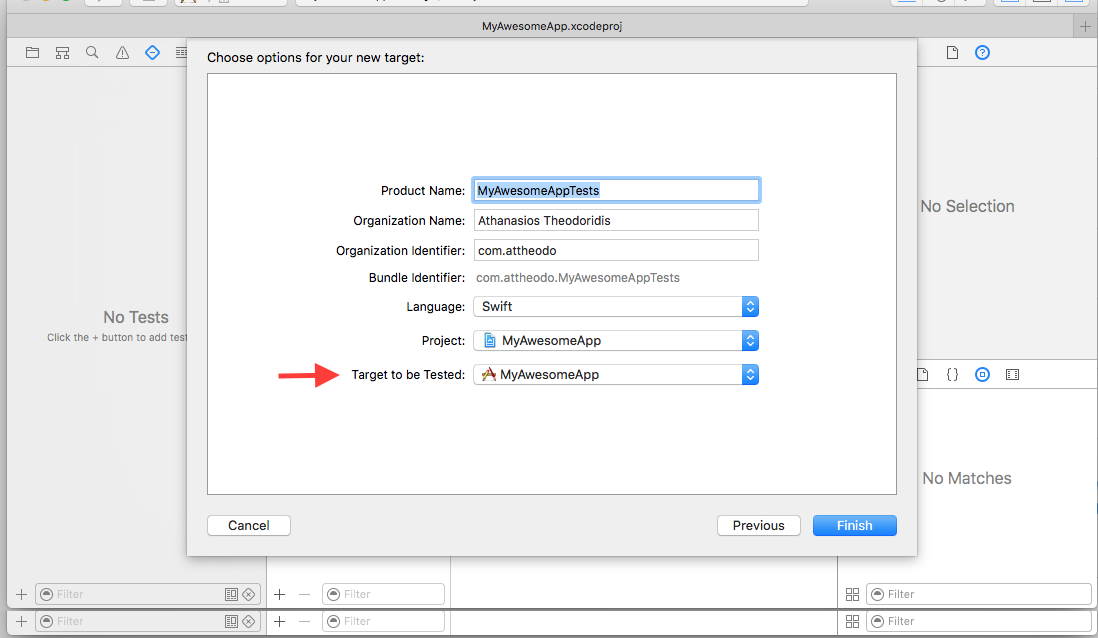Open the File Template library icon
The height and width of the screenshot is (638, 1098).
tap(922, 375)
